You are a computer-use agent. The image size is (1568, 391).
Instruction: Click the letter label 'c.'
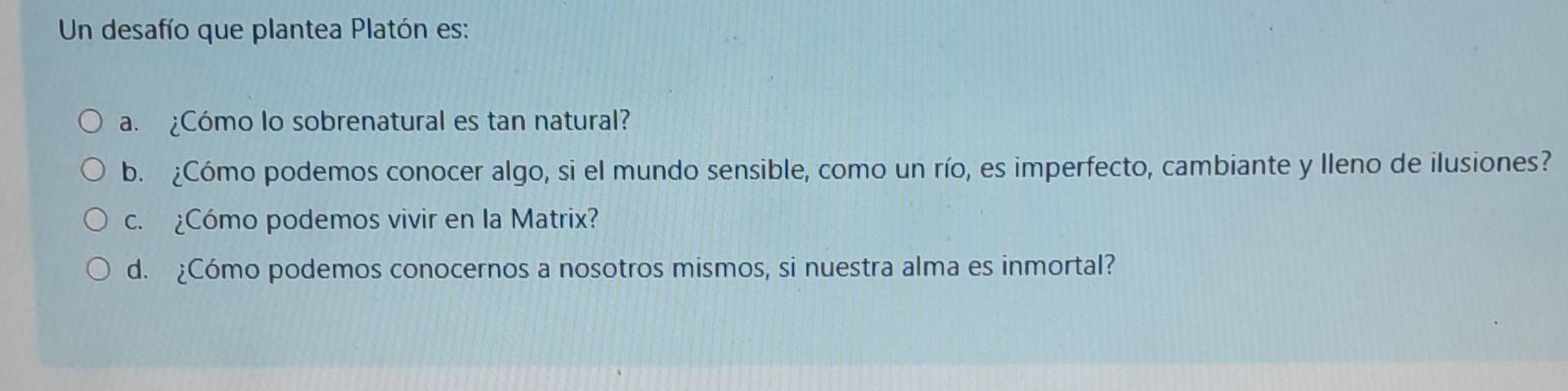point(135,221)
